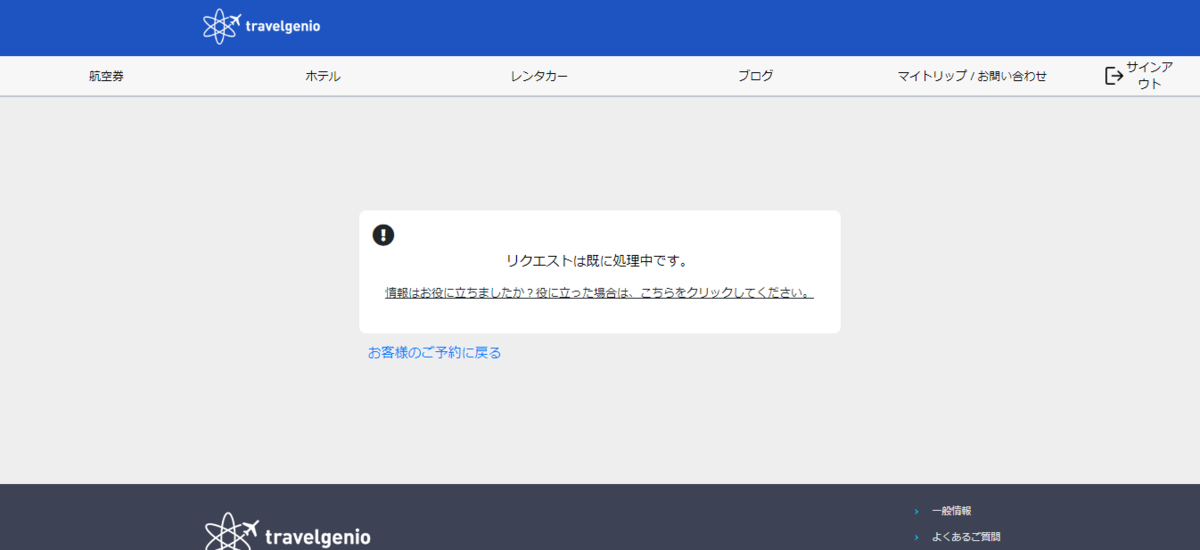The width and height of the screenshot is (1200, 550).
Task: Click the exclamation alert icon
Action: (x=383, y=235)
